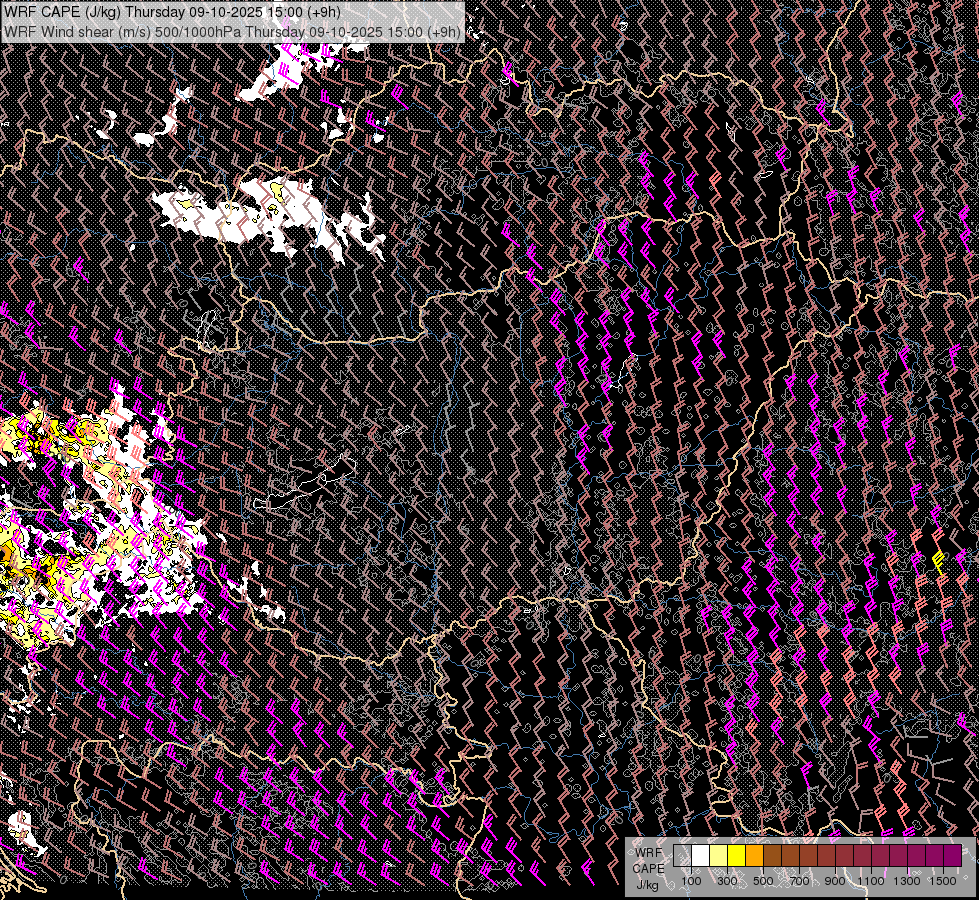Pick the orange legend swatch
This screenshot has height=900, width=979.
pyautogui.click(x=754, y=855)
